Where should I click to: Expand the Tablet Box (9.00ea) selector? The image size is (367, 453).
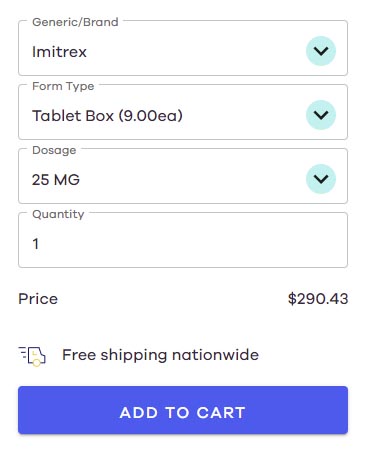point(183,112)
